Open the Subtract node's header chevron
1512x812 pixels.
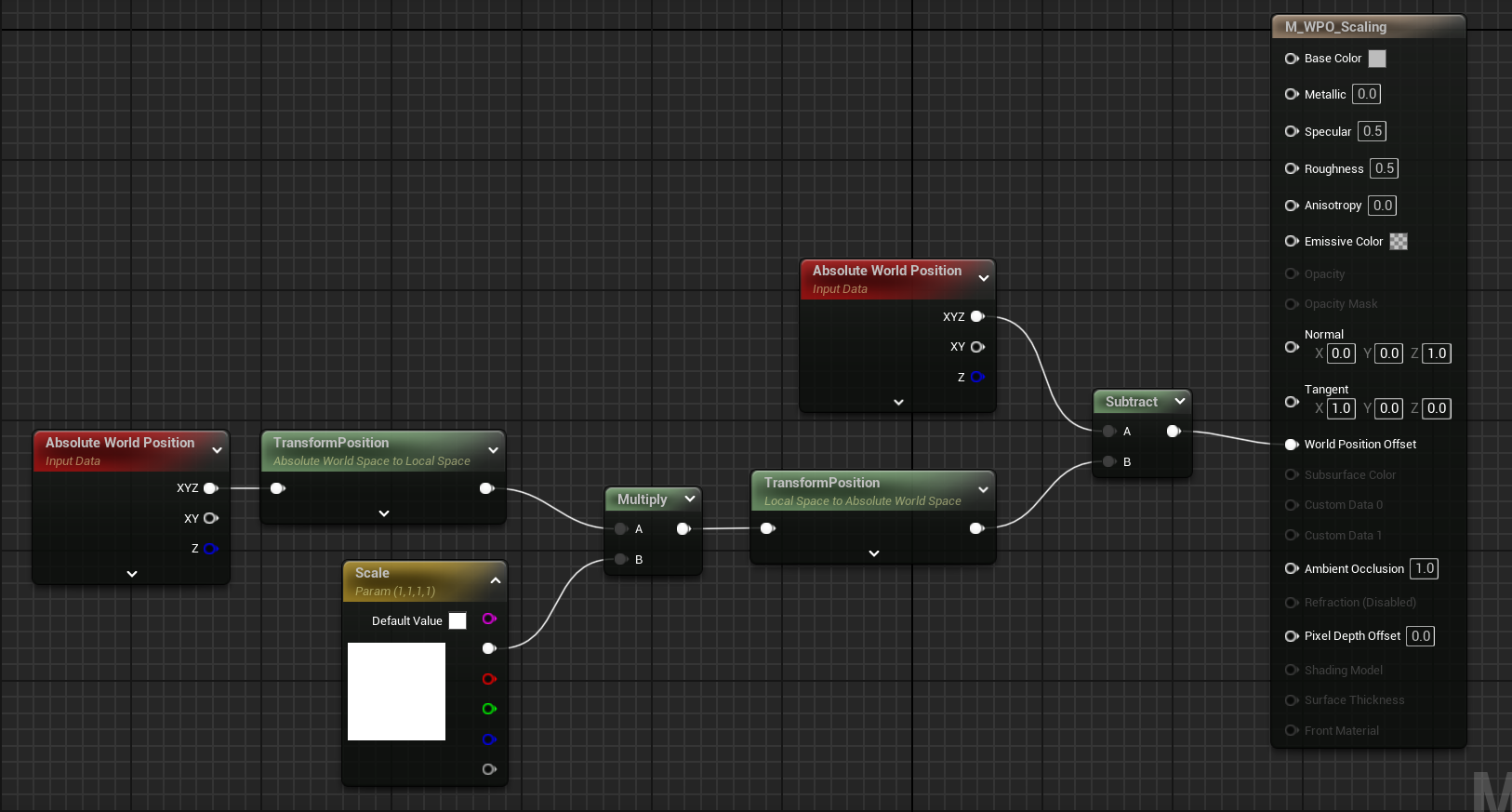[1180, 401]
